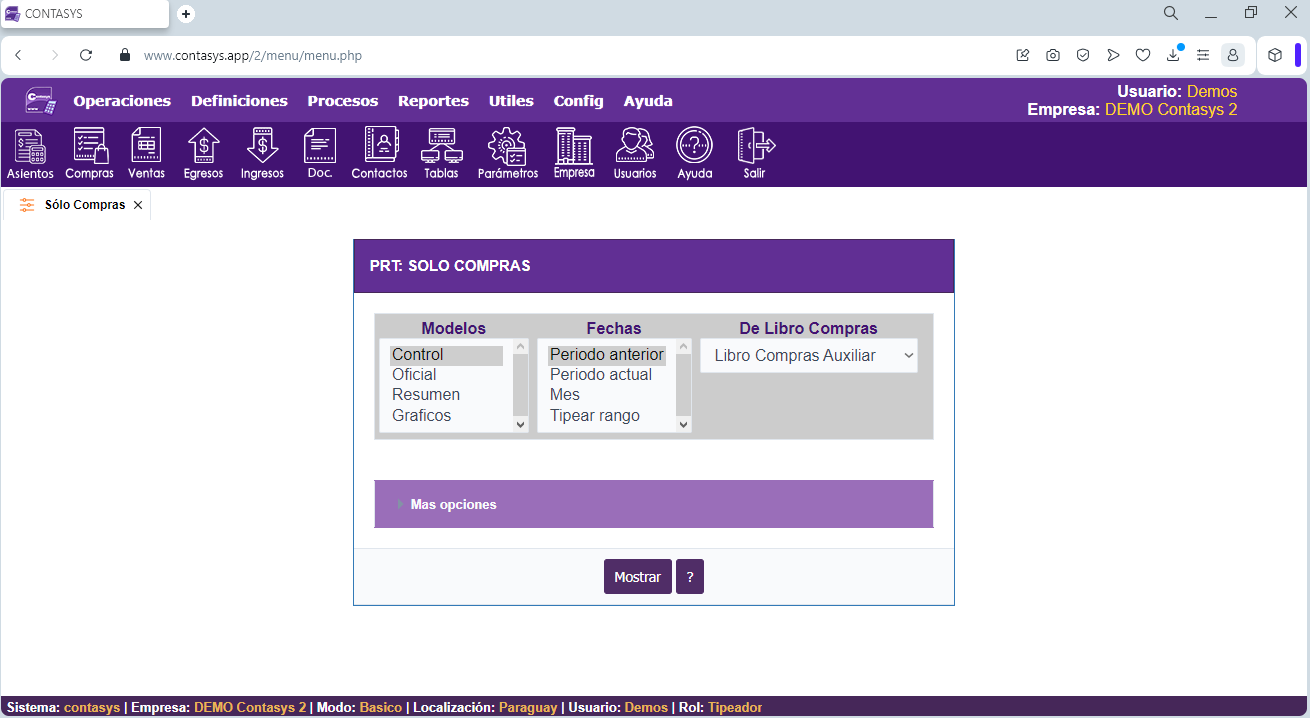Open the Libro Compras Auxiliar dropdown
The height and width of the screenshot is (718, 1310).
(x=808, y=356)
